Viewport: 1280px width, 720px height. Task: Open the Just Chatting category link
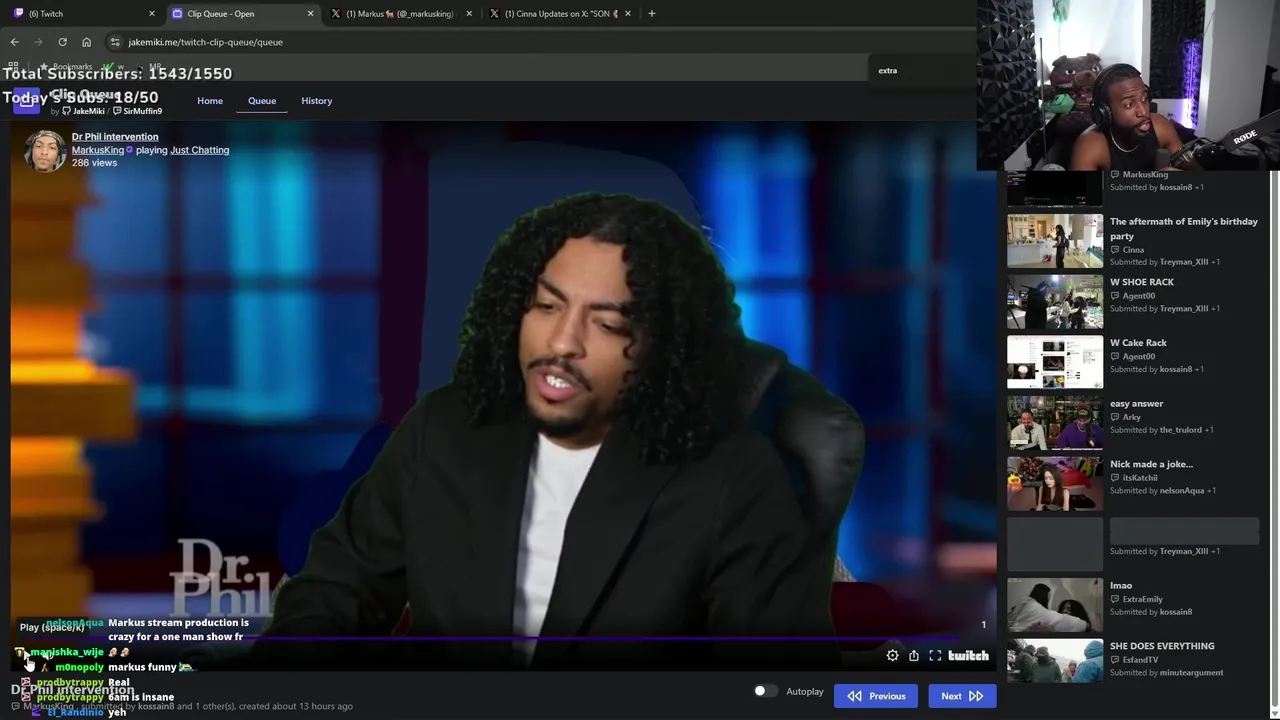click(199, 150)
